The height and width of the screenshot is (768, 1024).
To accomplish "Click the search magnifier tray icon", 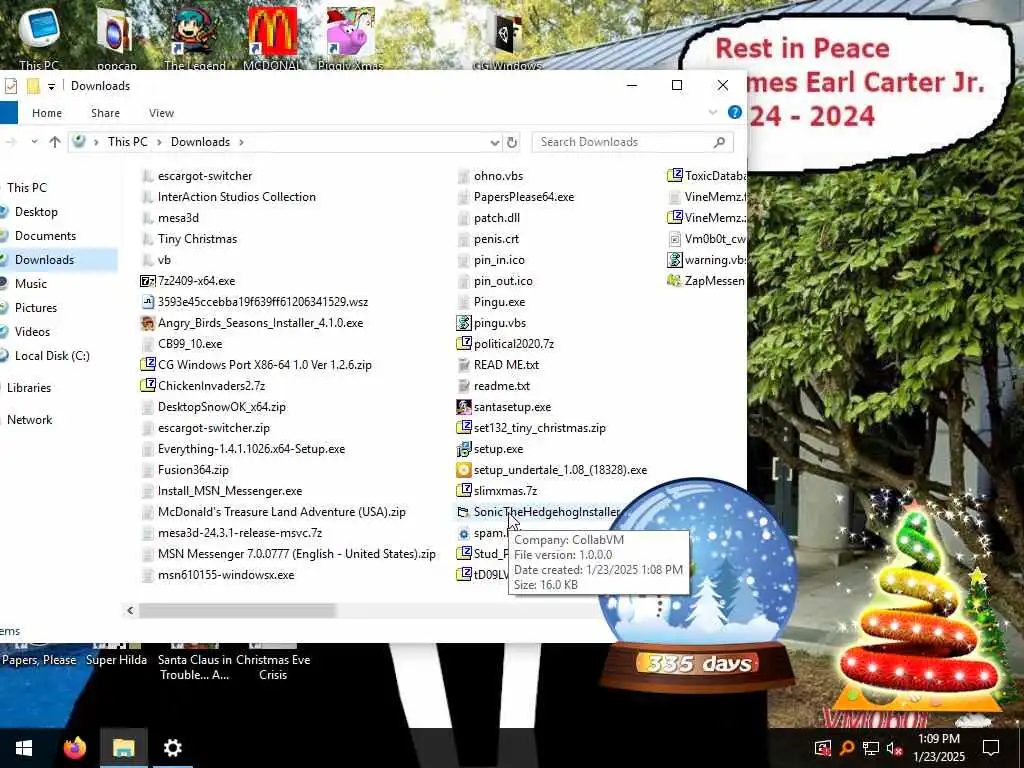I will pyautogui.click(x=847, y=748).
